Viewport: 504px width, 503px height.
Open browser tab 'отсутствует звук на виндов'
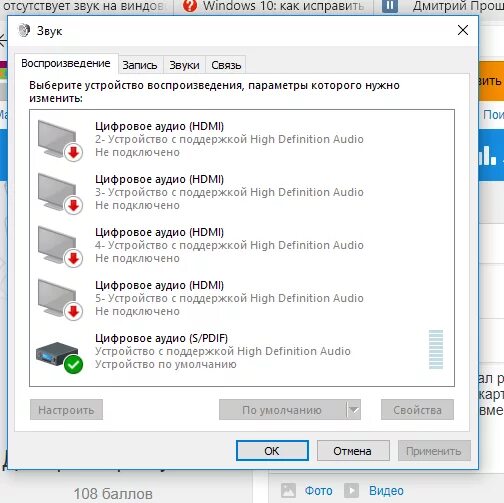point(85,6)
